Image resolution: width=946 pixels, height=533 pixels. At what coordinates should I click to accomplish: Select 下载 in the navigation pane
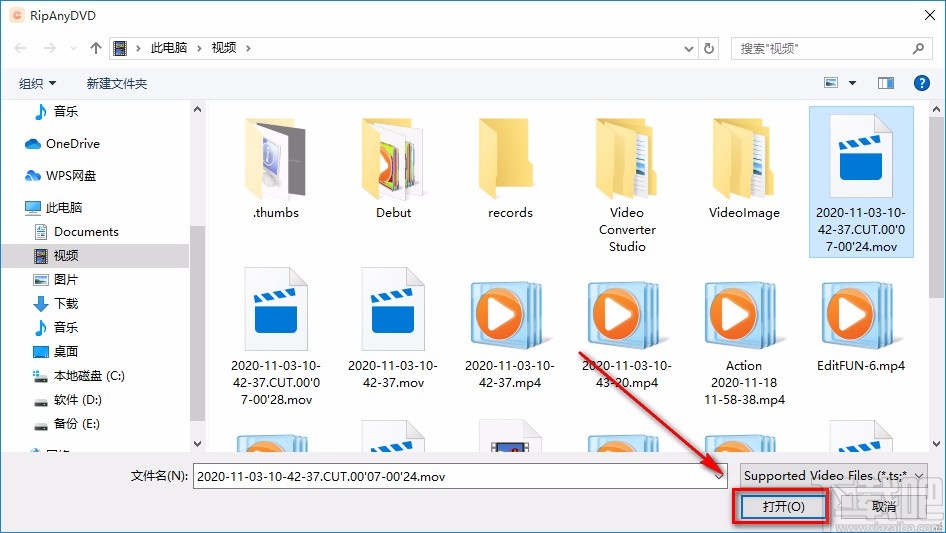[x=56, y=304]
